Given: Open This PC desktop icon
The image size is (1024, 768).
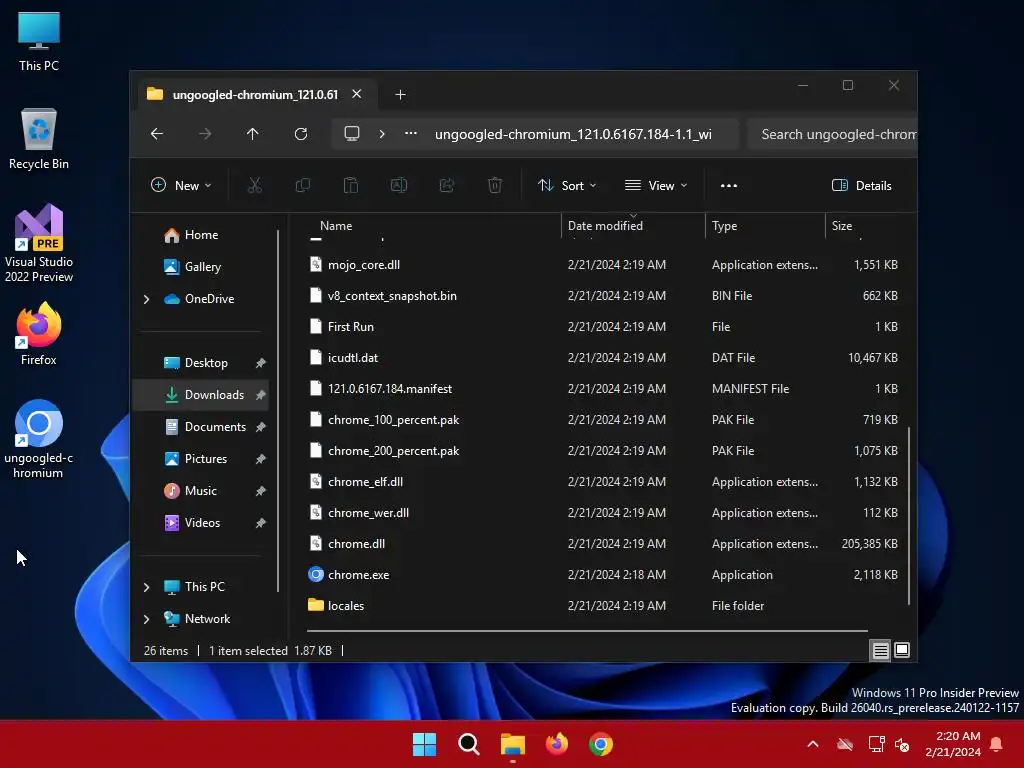Looking at the screenshot, I should pos(39,42).
